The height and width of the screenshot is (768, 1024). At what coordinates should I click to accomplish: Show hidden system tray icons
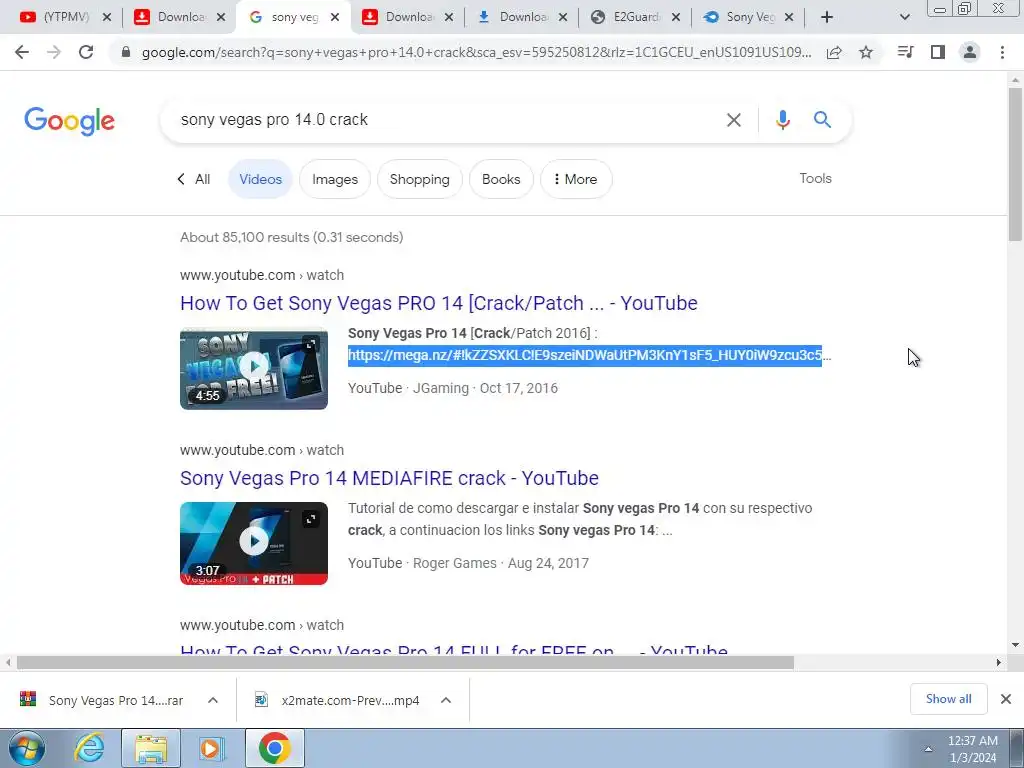tap(928, 749)
